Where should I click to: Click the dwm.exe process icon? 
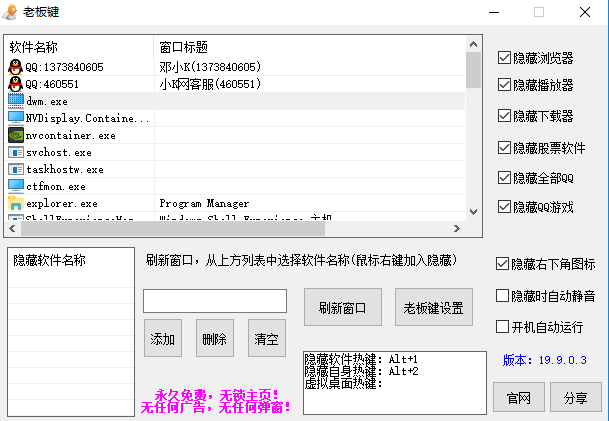pos(16,101)
